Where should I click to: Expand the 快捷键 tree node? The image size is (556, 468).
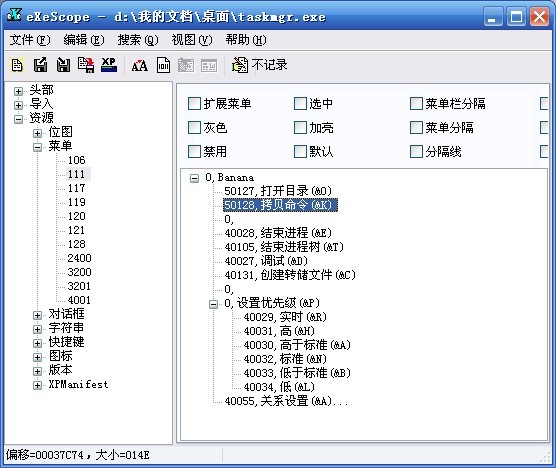(x=37, y=343)
